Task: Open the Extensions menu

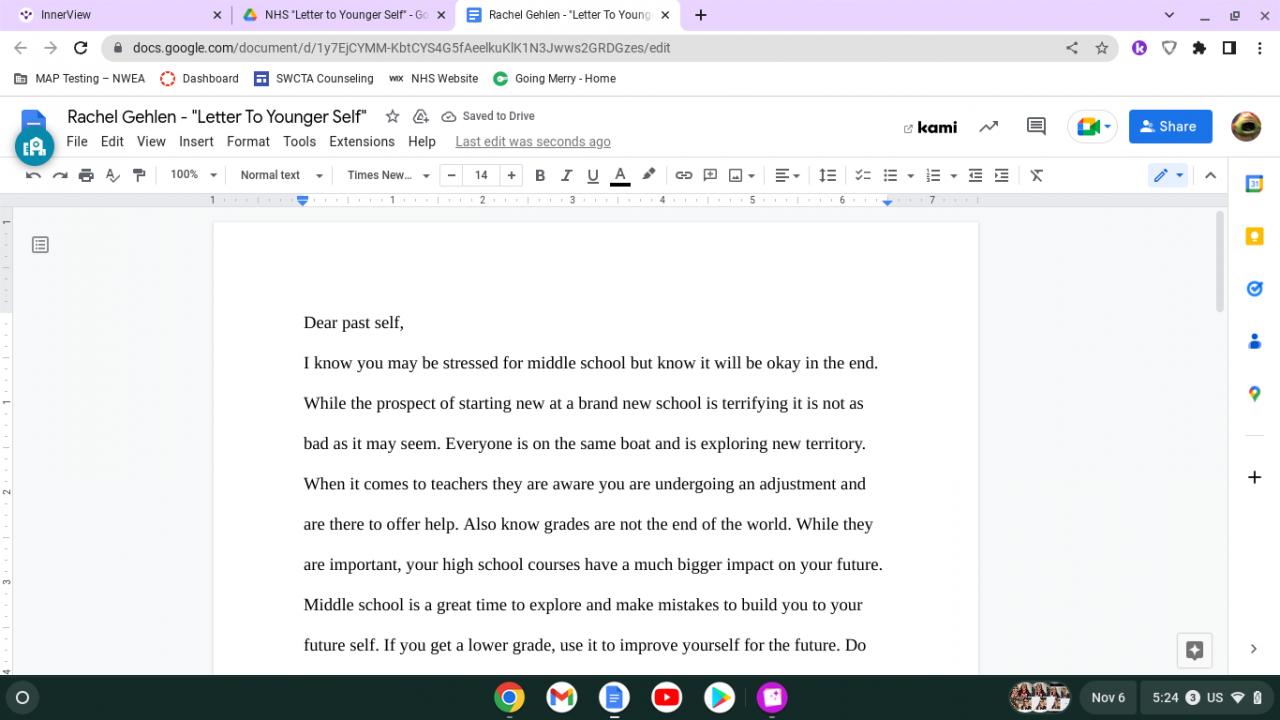Action: click(x=362, y=142)
